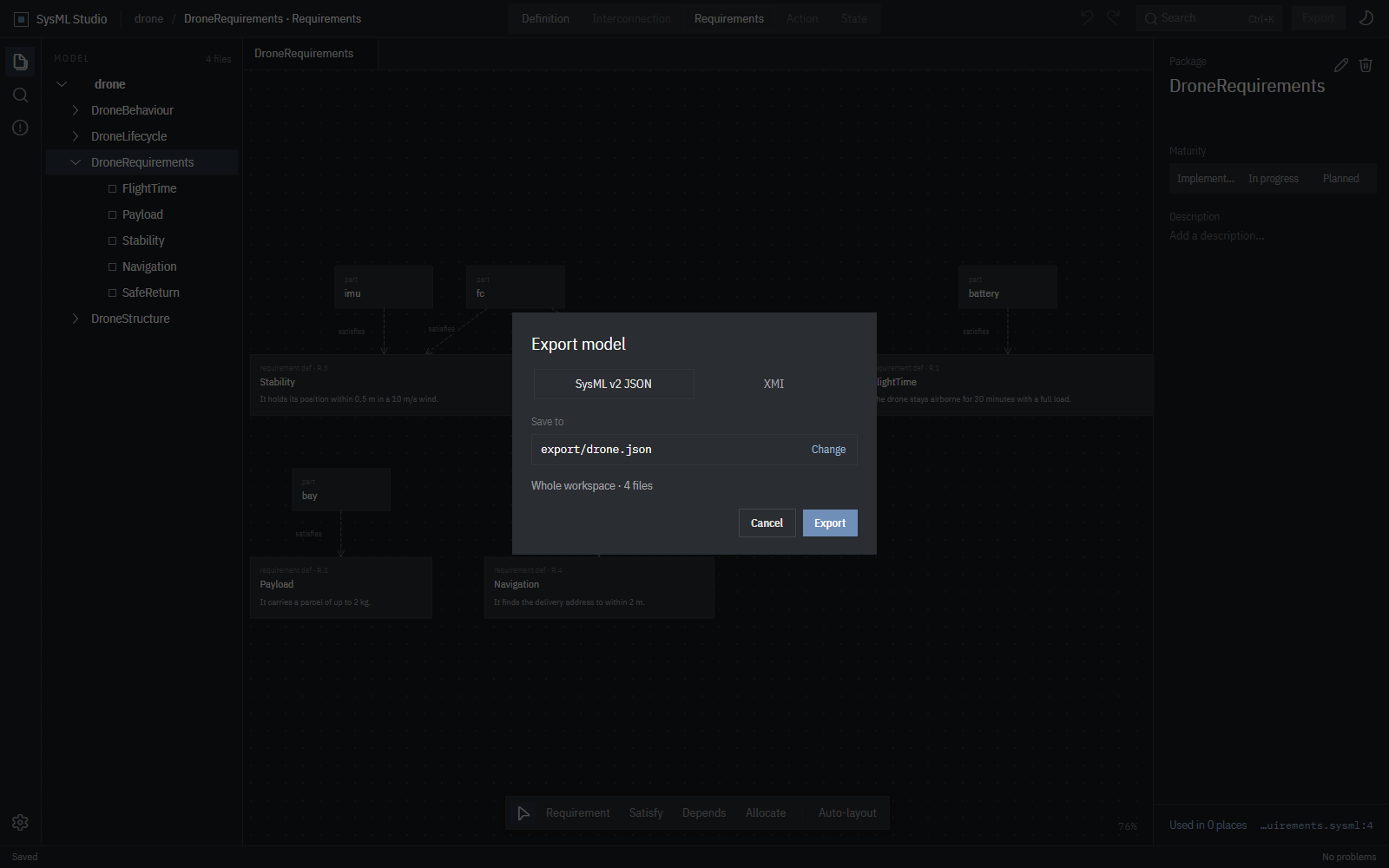Viewport: 1389px width, 868px height.
Task: Set maturity to Planned
Action: point(1340,179)
